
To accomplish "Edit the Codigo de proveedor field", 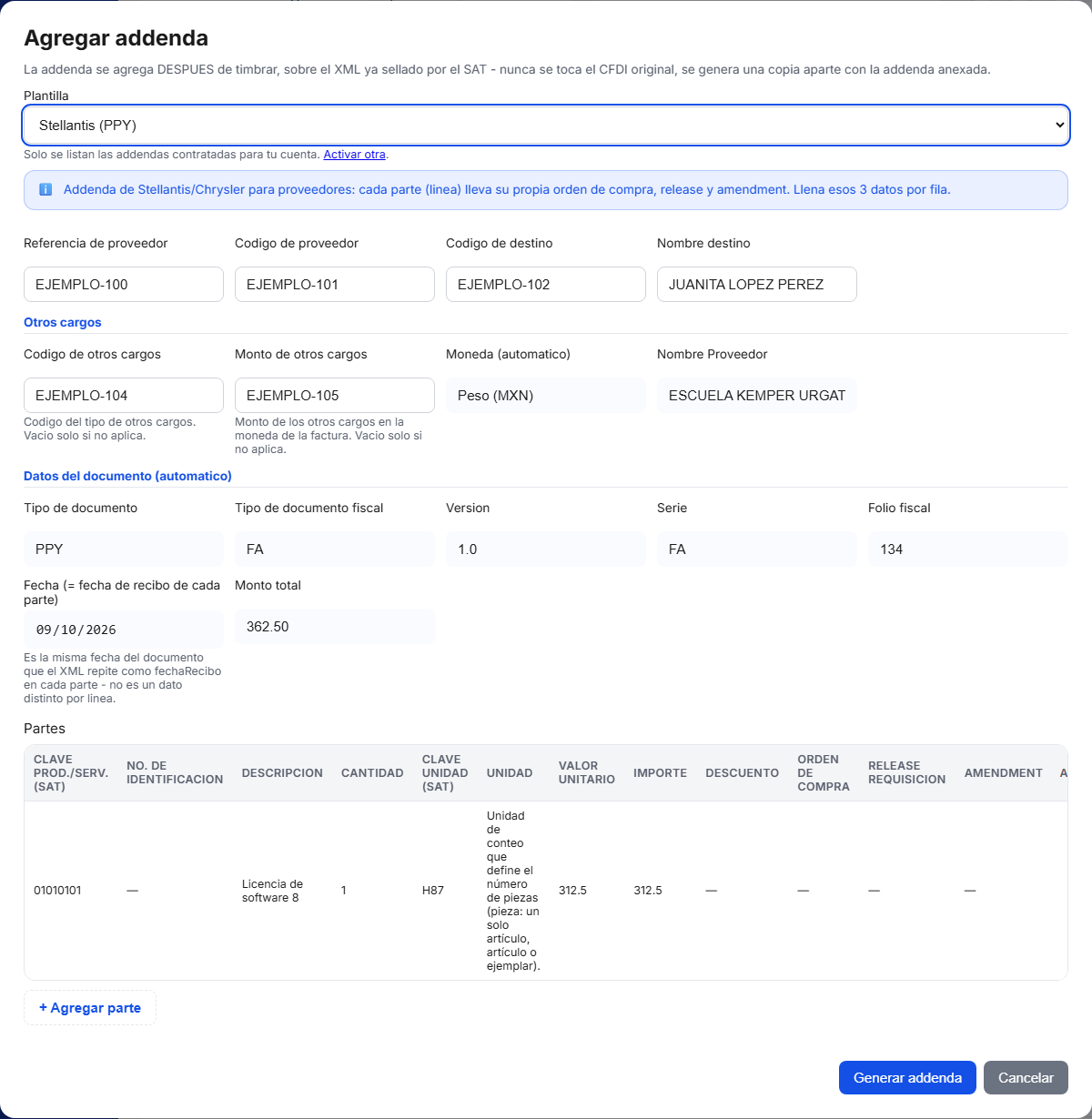I will click(x=335, y=285).
